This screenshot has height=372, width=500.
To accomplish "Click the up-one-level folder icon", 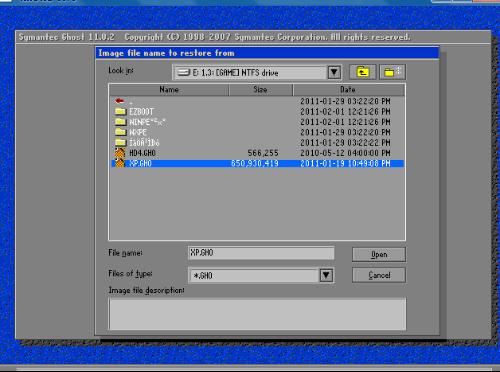I will coord(363,72).
